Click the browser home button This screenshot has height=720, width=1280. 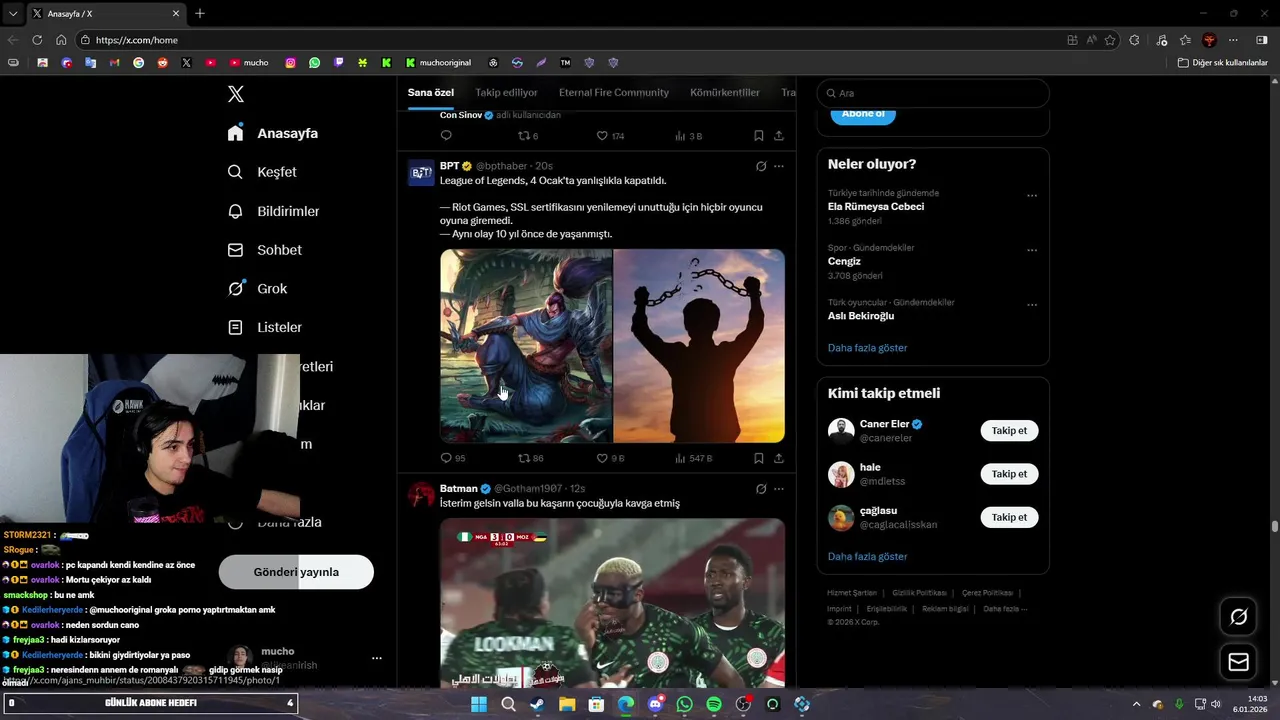(x=61, y=40)
